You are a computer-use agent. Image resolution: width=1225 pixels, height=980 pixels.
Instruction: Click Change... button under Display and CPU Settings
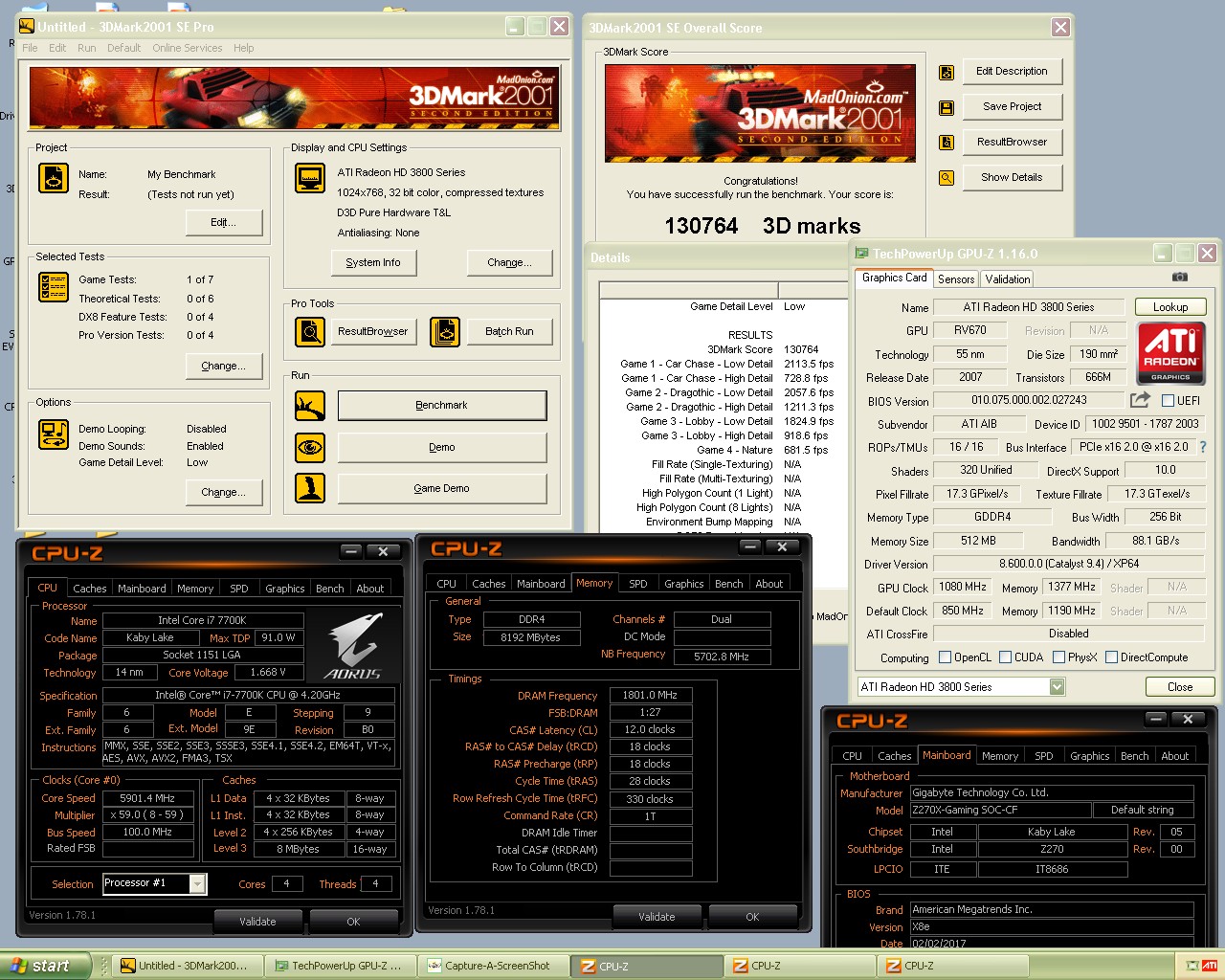point(510,263)
